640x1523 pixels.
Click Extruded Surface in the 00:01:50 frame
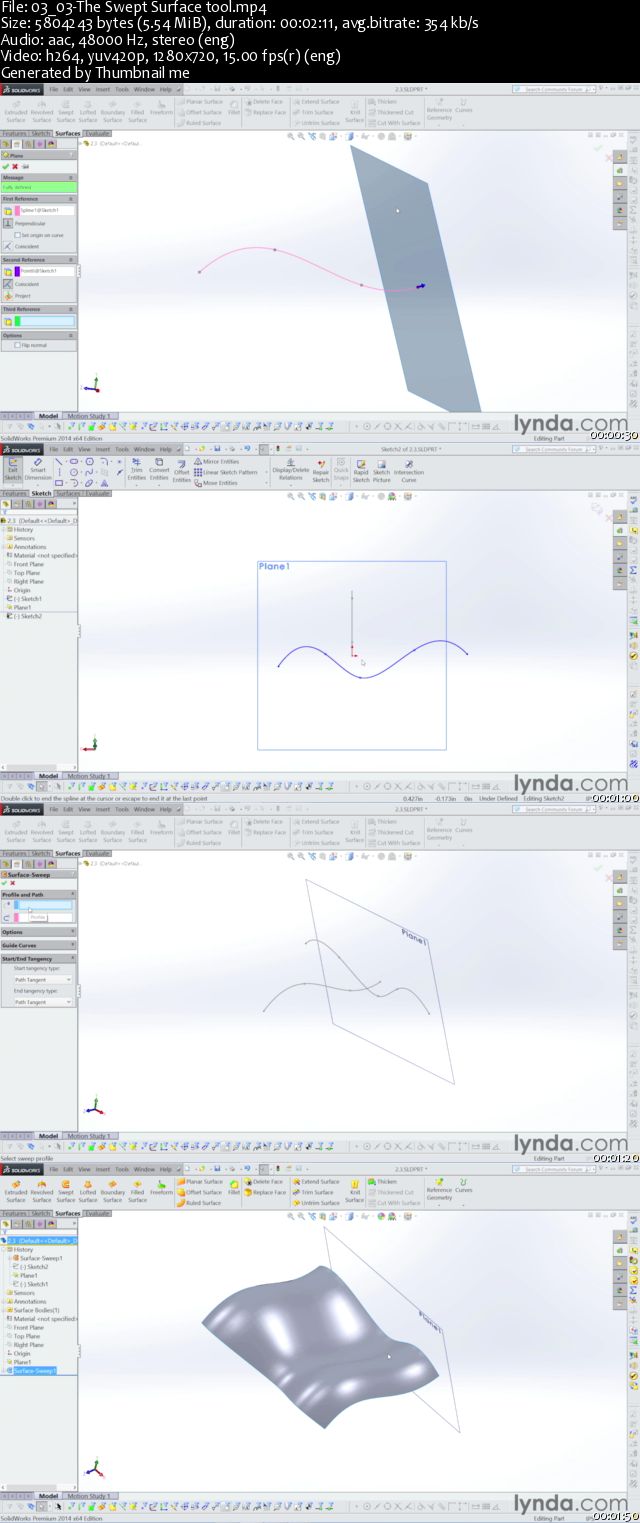(16, 1190)
